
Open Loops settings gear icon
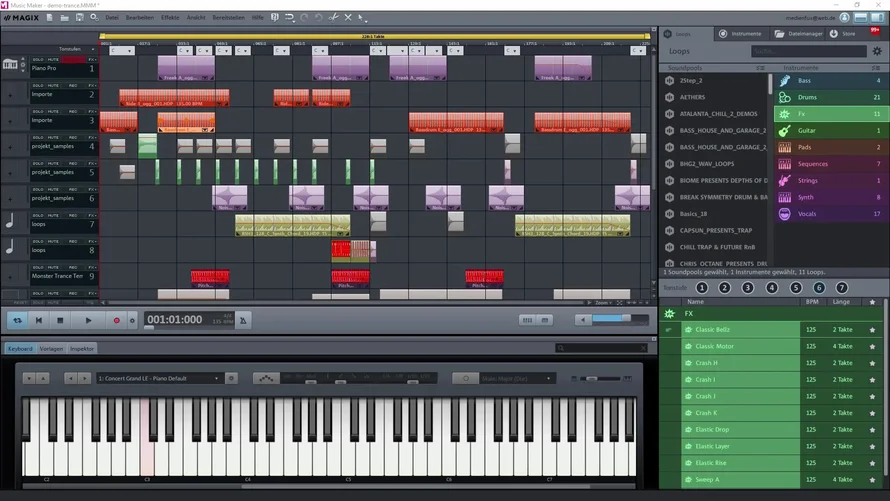click(x=877, y=51)
